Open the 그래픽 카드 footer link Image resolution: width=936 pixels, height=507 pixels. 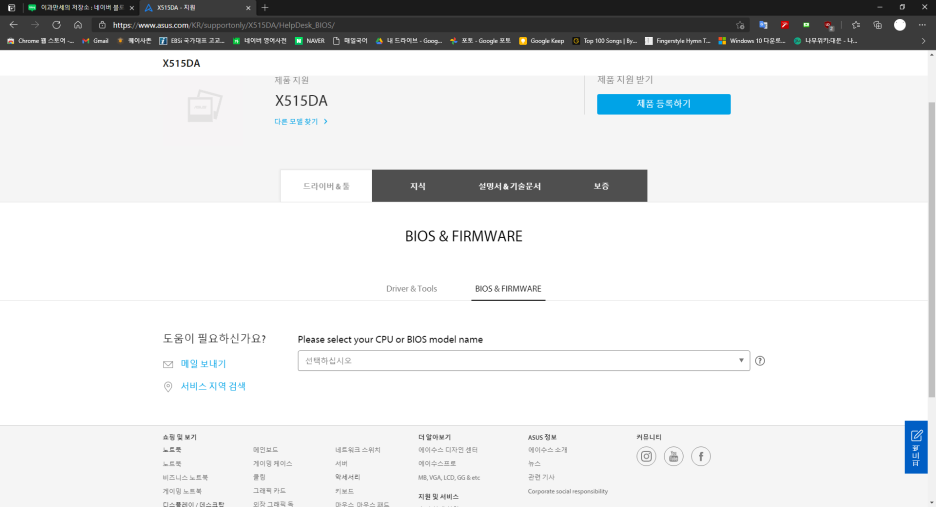tap(269, 491)
